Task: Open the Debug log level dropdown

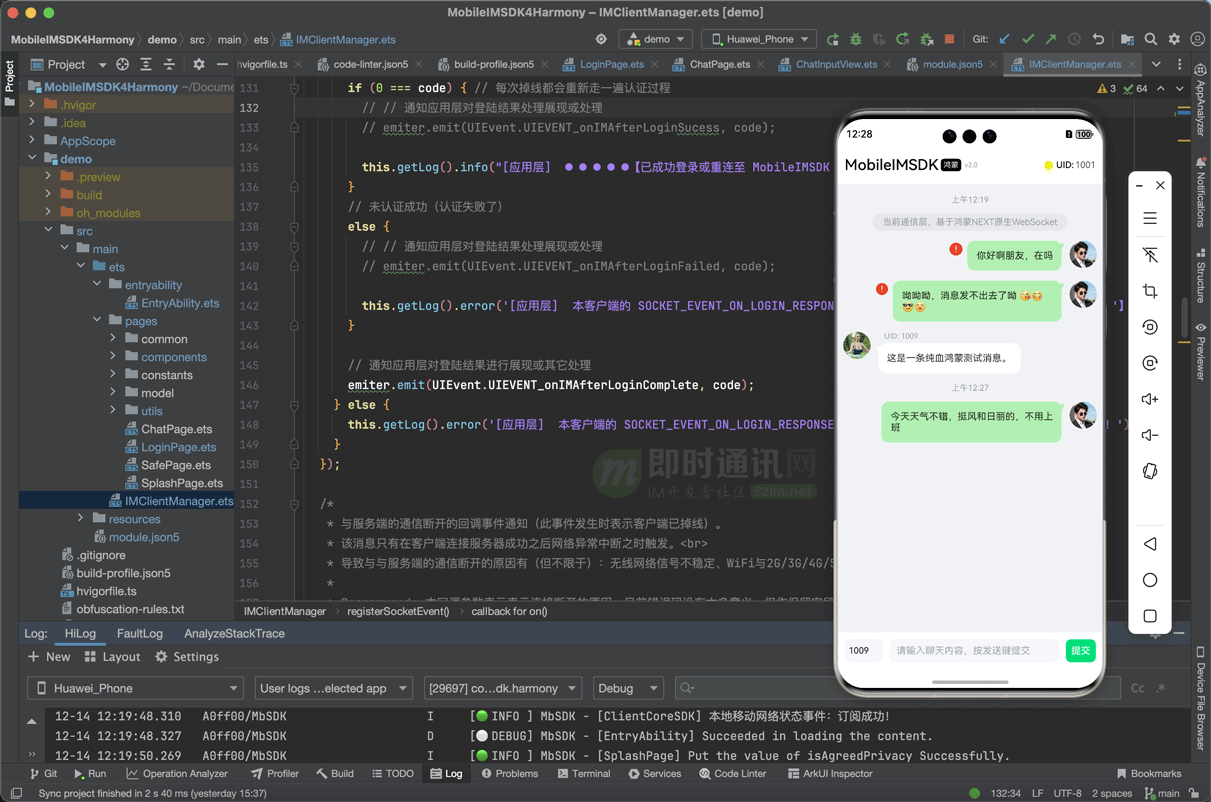Action: 628,688
